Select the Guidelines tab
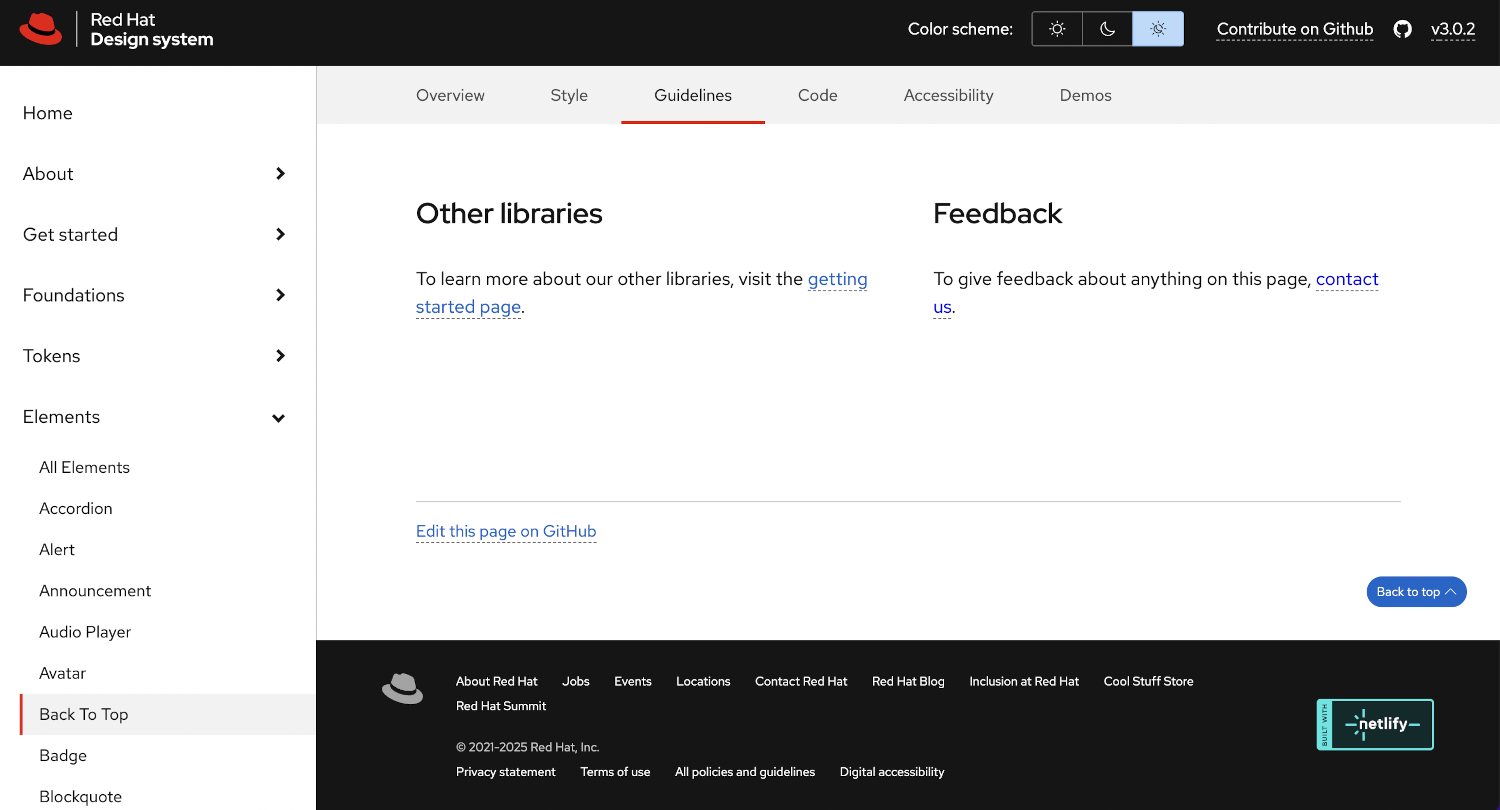 [693, 95]
